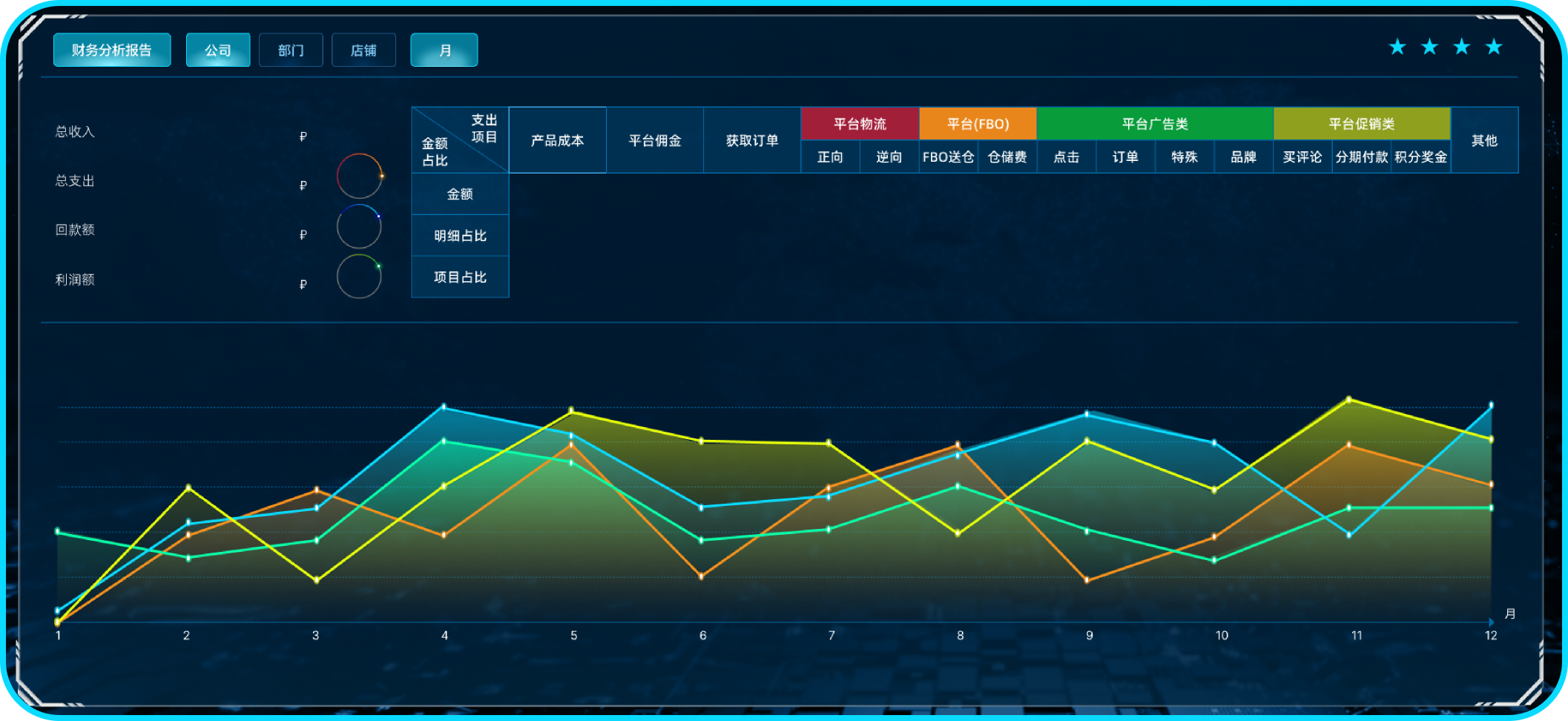Click month 6 on the chart axis
1568x721 pixels.
click(x=702, y=636)
